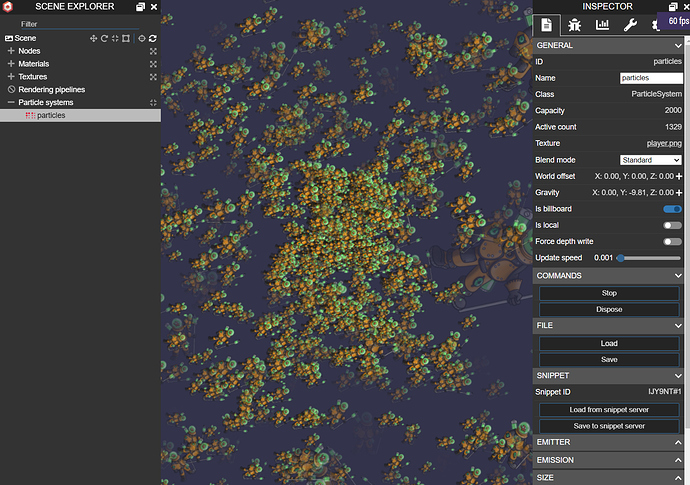Click the picking target icon in Scene row
Image resolution: width=690 pixels, height=485 pixels.
pyautogui.click(x=141, y=38)
